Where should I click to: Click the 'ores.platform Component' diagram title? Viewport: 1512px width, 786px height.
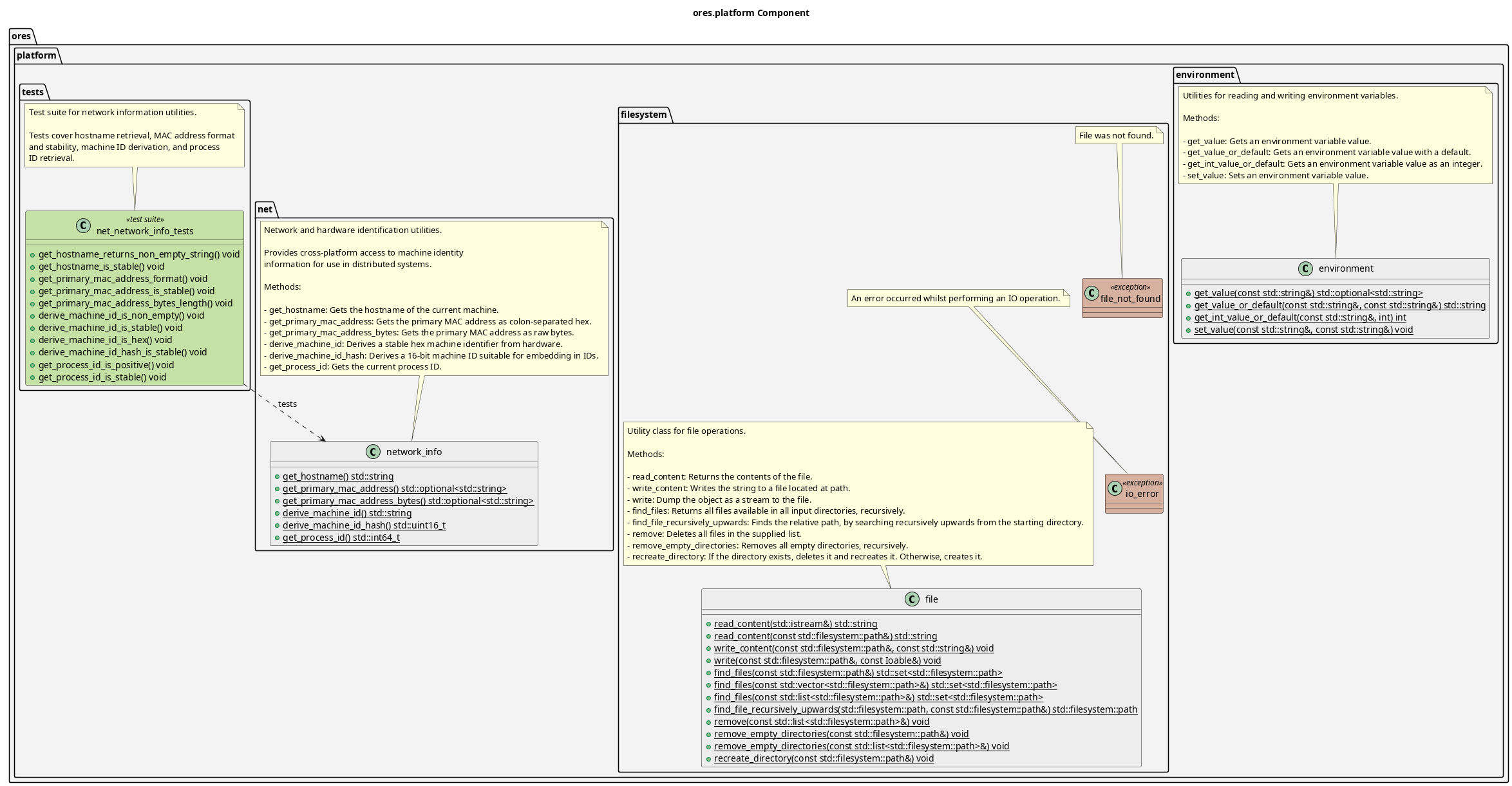coord(751,13)
